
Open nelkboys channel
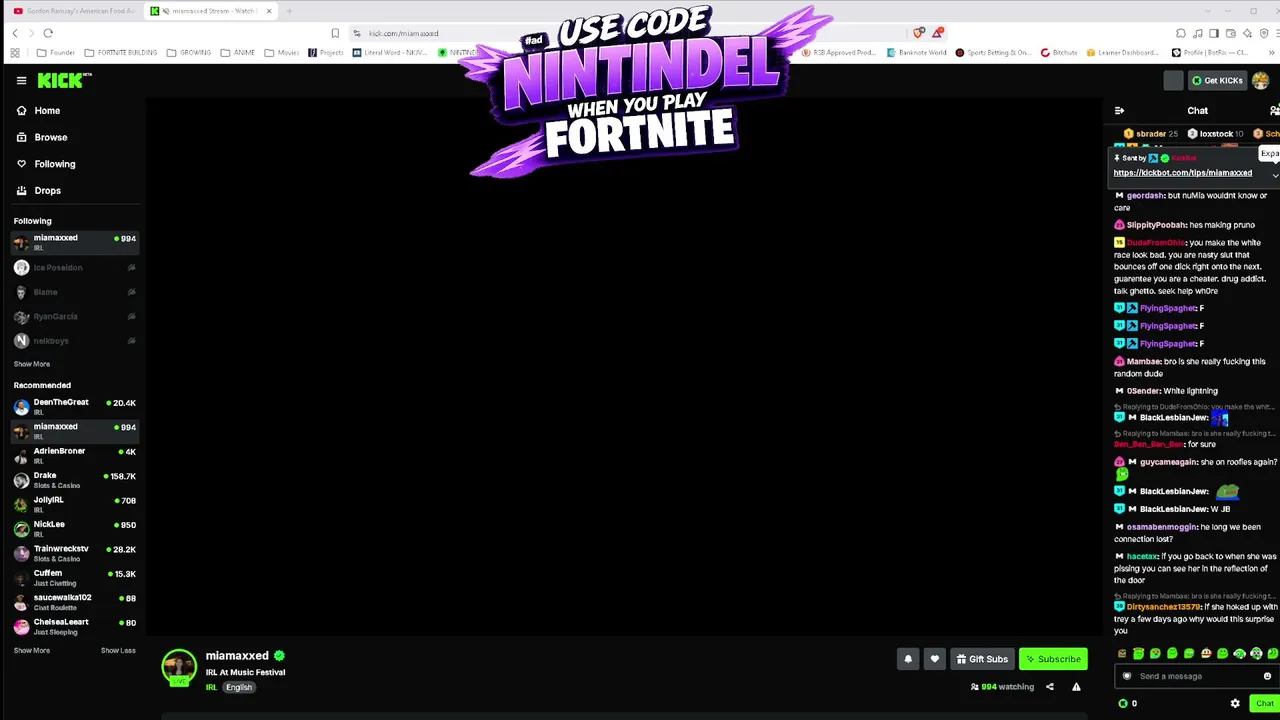click(75, 341)
